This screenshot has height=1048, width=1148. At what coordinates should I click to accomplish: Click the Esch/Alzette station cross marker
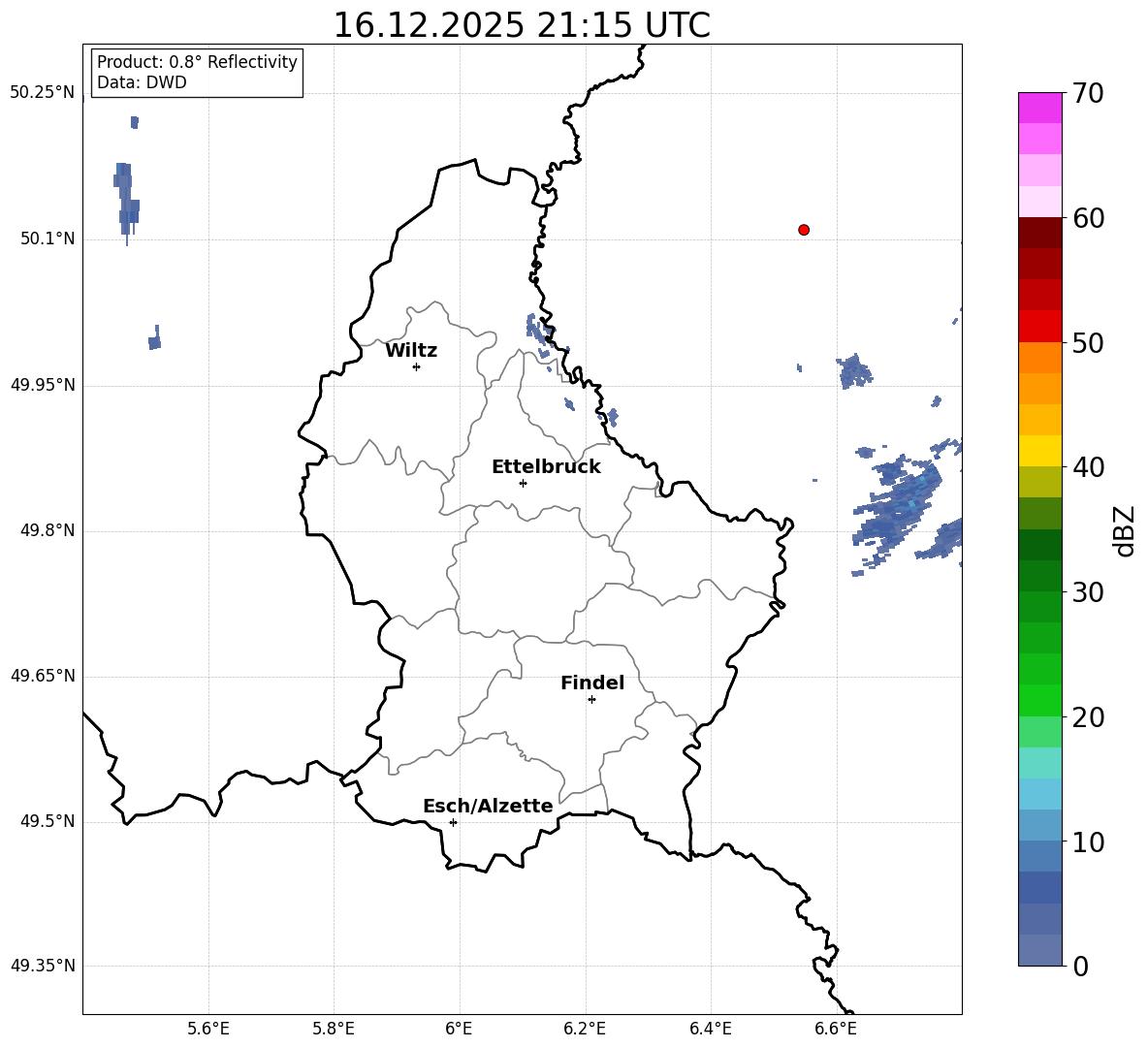[453, 822]
